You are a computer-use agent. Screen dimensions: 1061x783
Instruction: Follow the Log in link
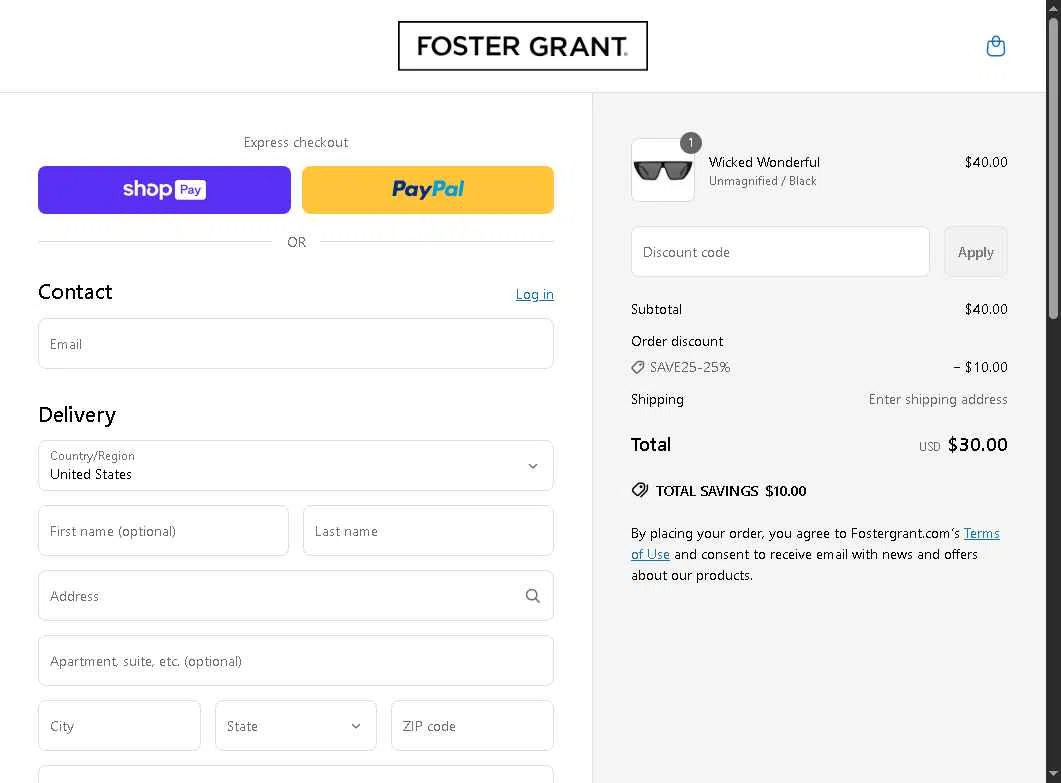(534, 294)
